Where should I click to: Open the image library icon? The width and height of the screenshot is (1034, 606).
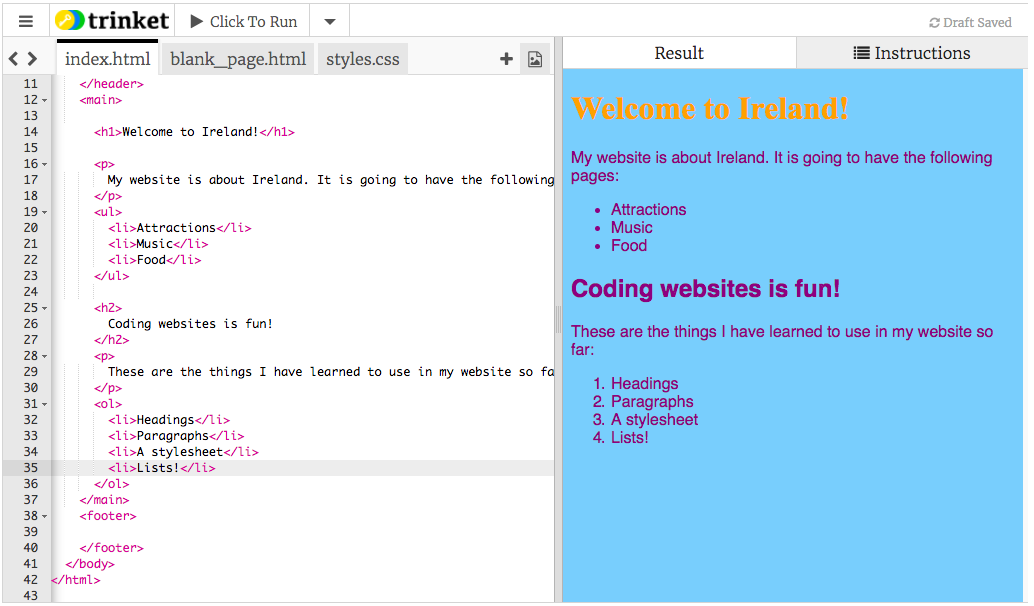tap(535, 59)
